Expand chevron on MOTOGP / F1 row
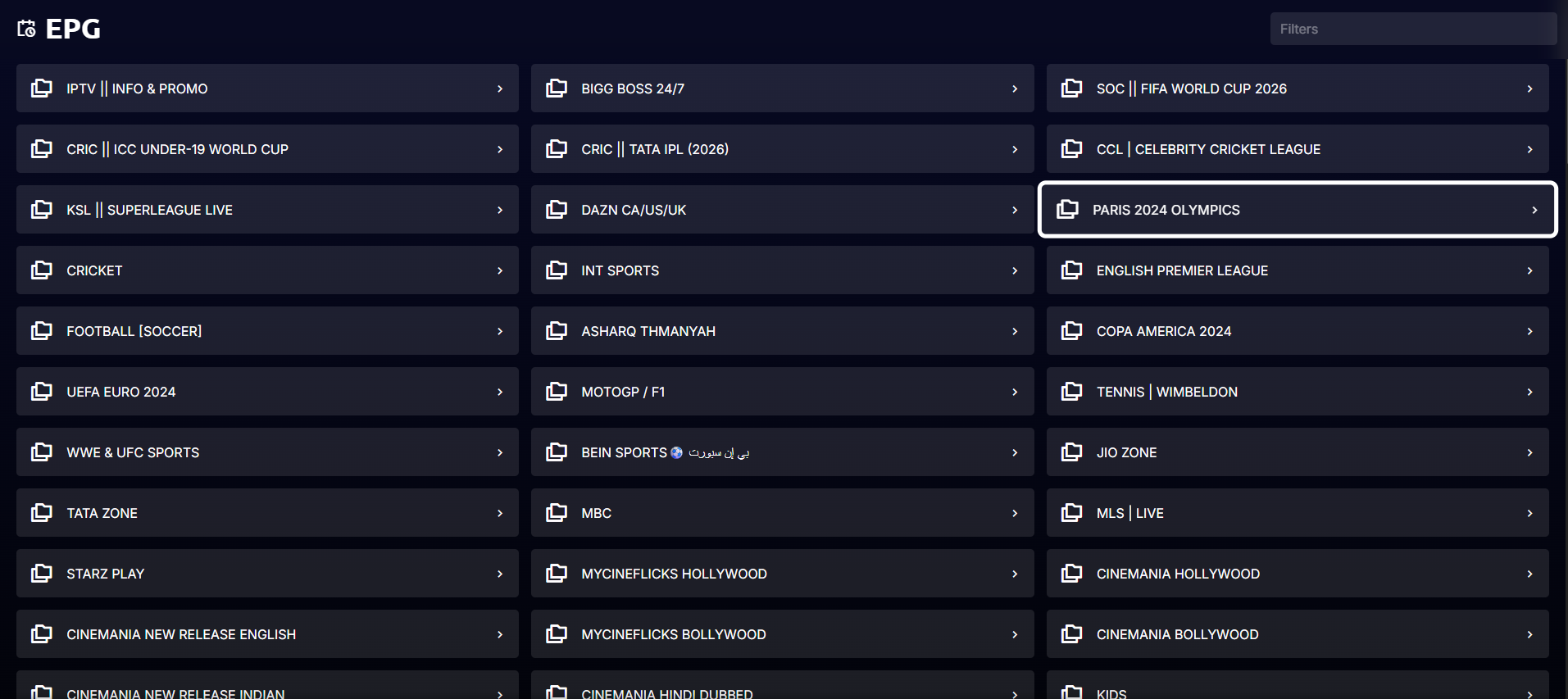1568x699 pixels. [1015, 392]
